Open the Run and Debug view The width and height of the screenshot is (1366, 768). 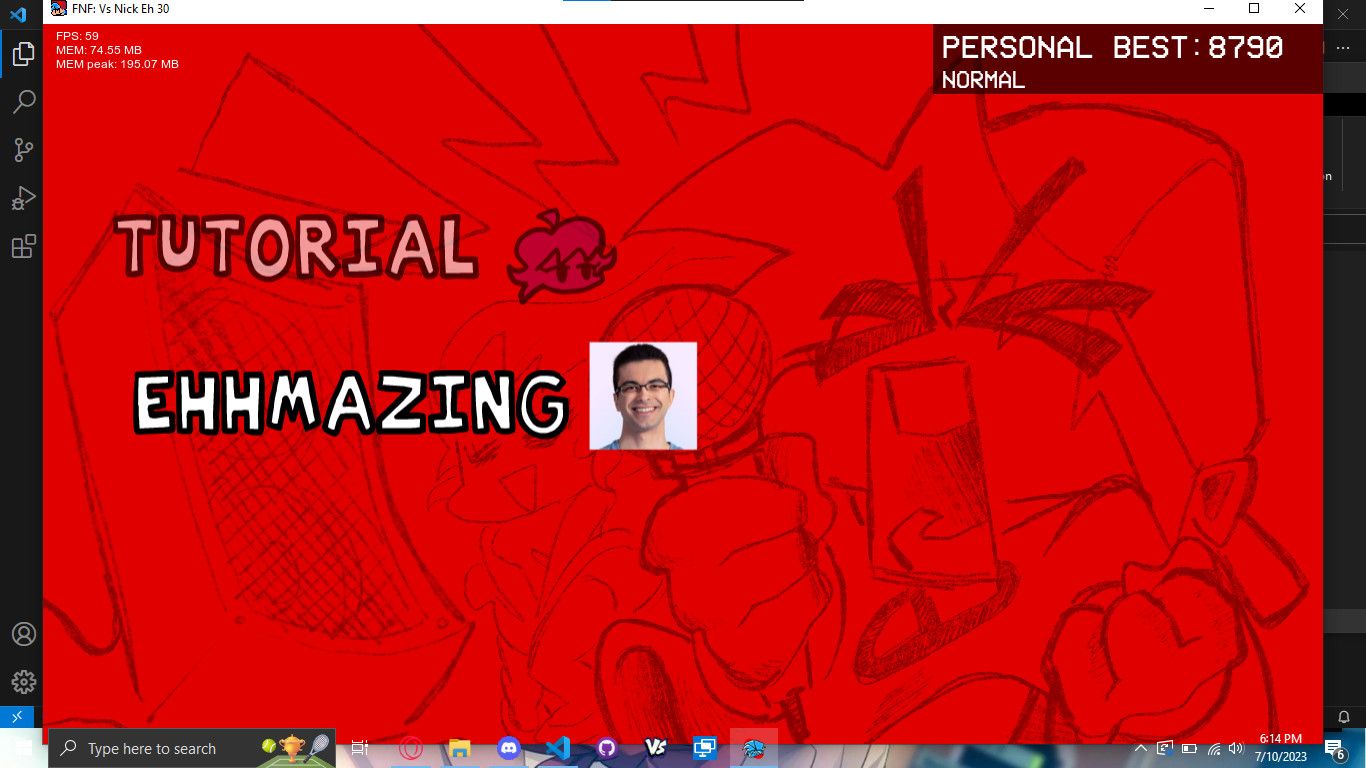pyautogui.click(x=23, y=198)
